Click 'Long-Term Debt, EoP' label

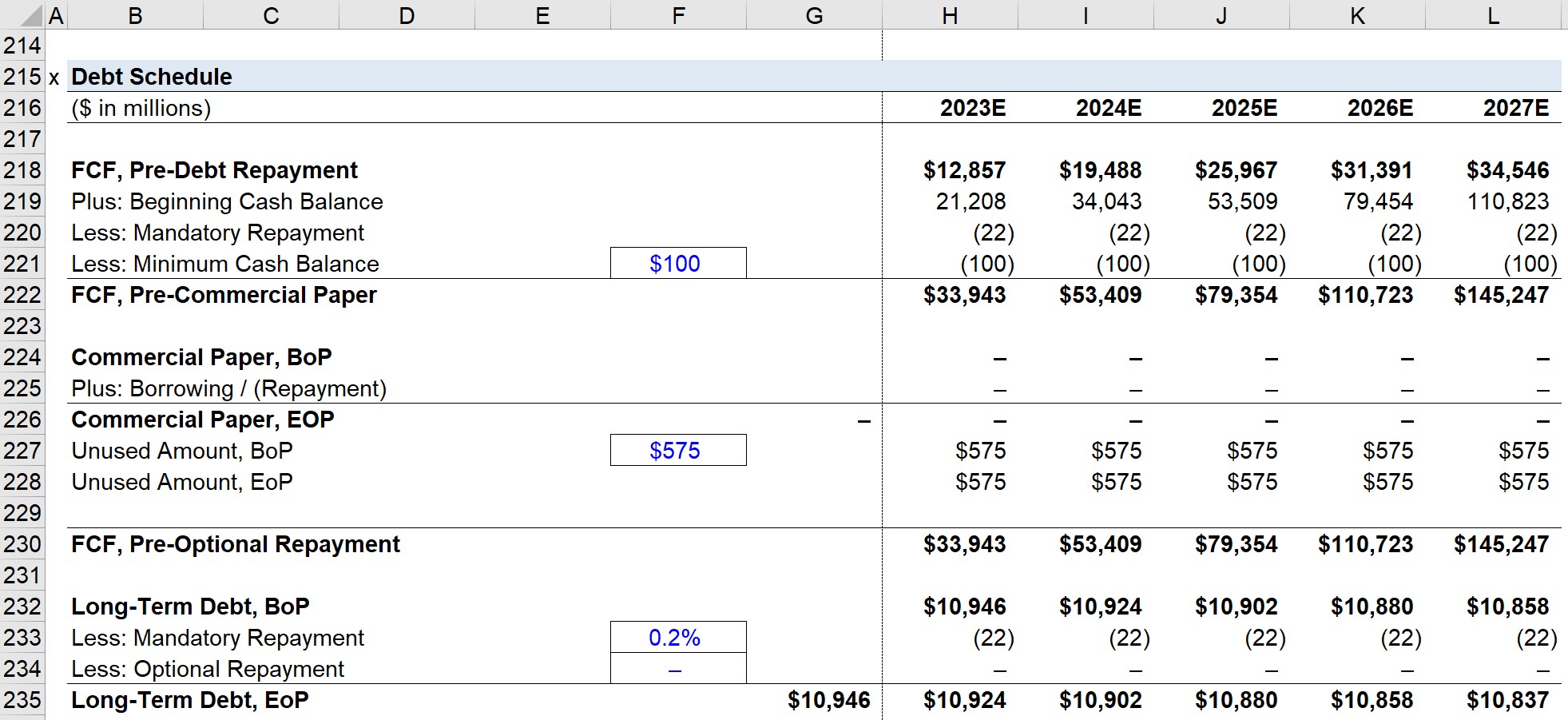[x=189, y=700]
